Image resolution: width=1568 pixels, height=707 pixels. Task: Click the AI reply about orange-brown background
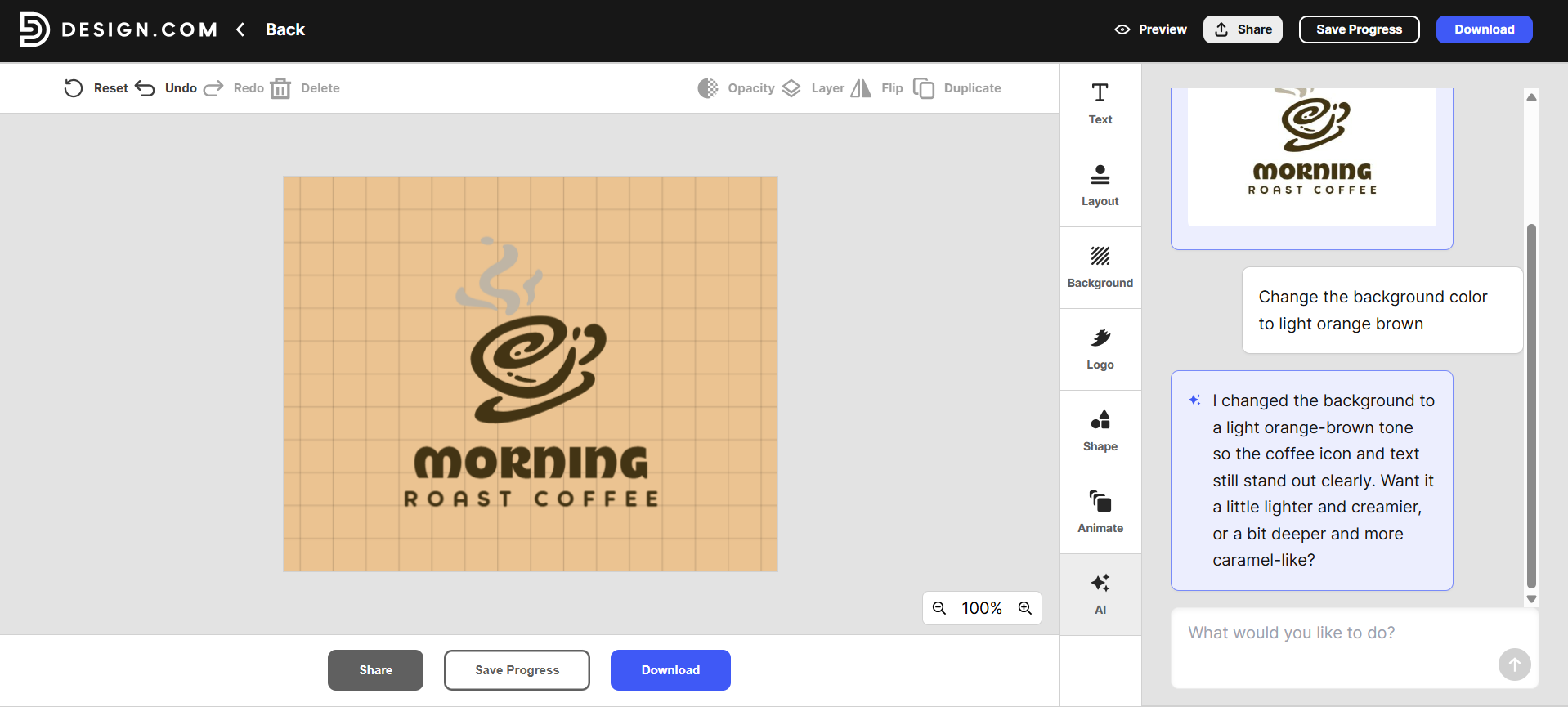1312,481
